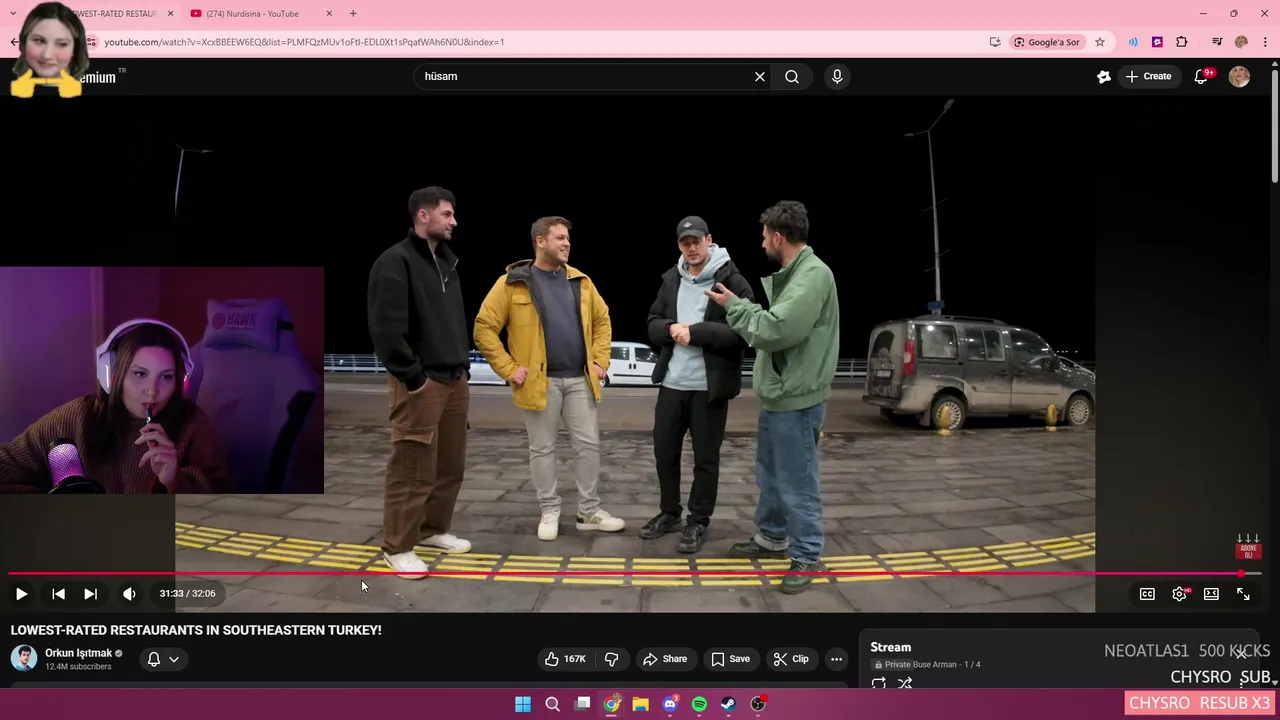Open the browser Extensions puzzle icon
Image resolution: width=1280 pixels, height=720 pixels.
click(x=1182, y=42)
